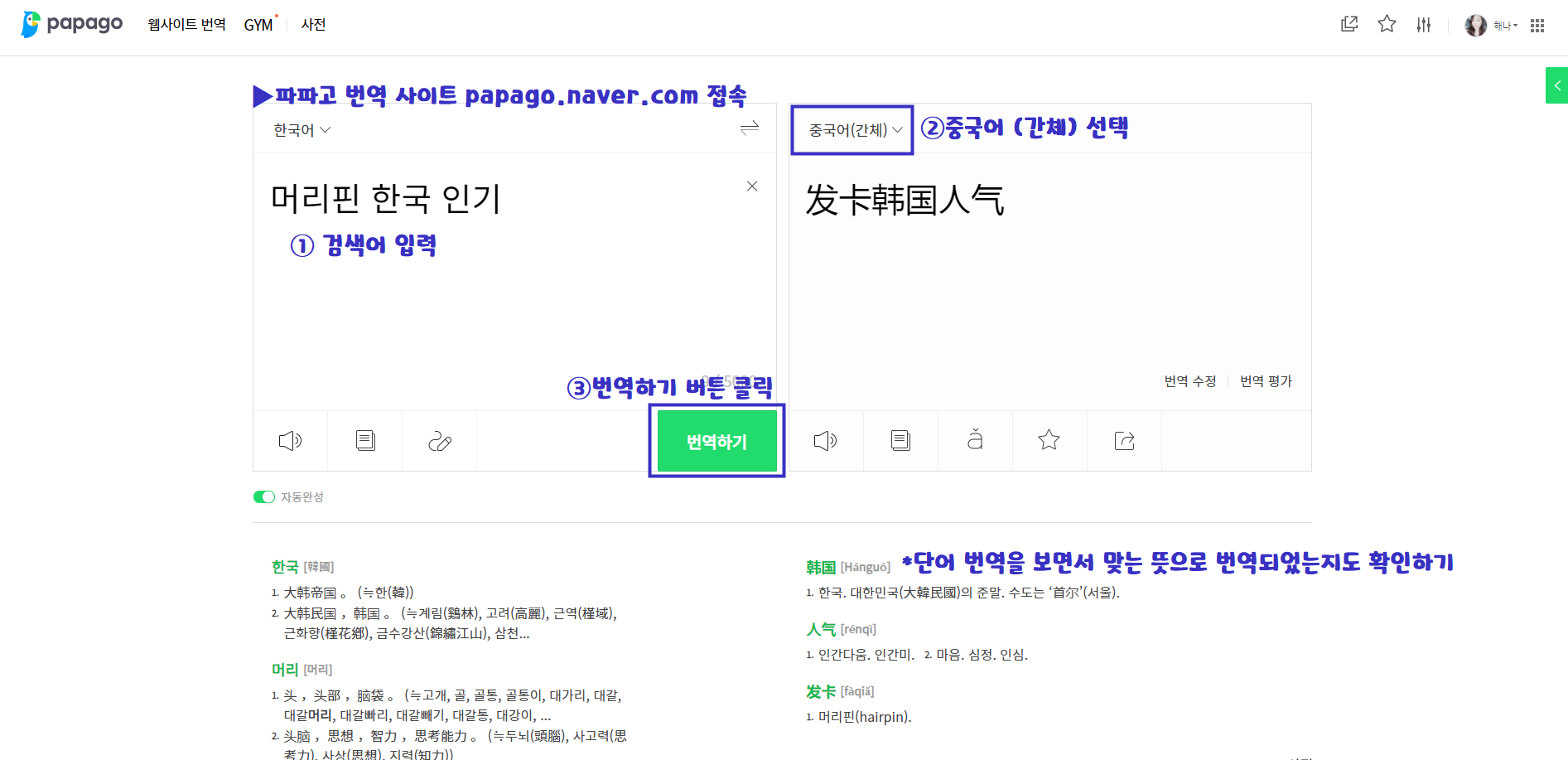
Task: Open the source language 한국어 dropdown
Action: pyautogui.click(x=302, y=130)
